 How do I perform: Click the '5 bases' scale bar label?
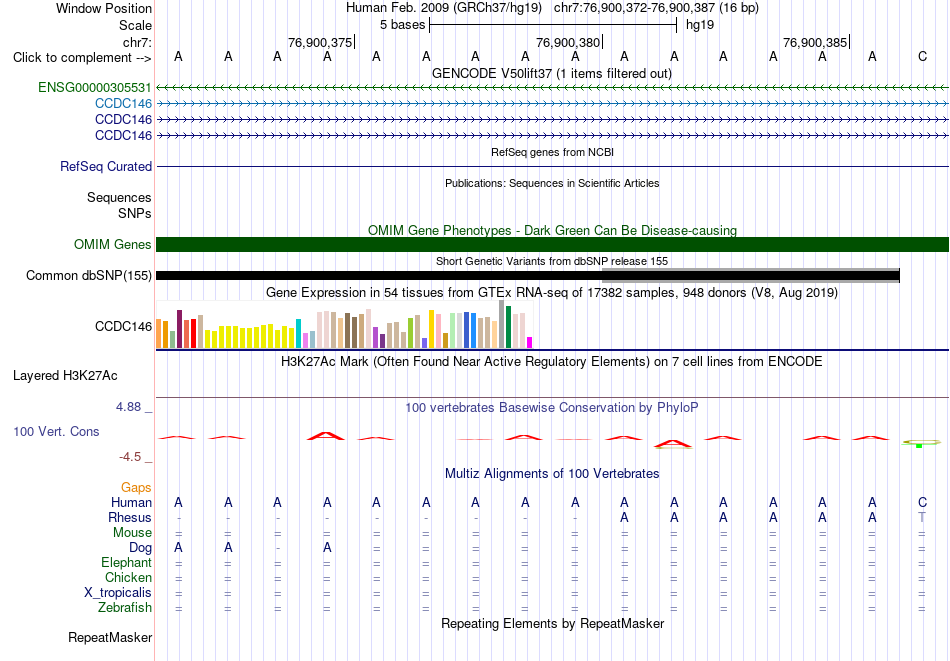[403, 25]
